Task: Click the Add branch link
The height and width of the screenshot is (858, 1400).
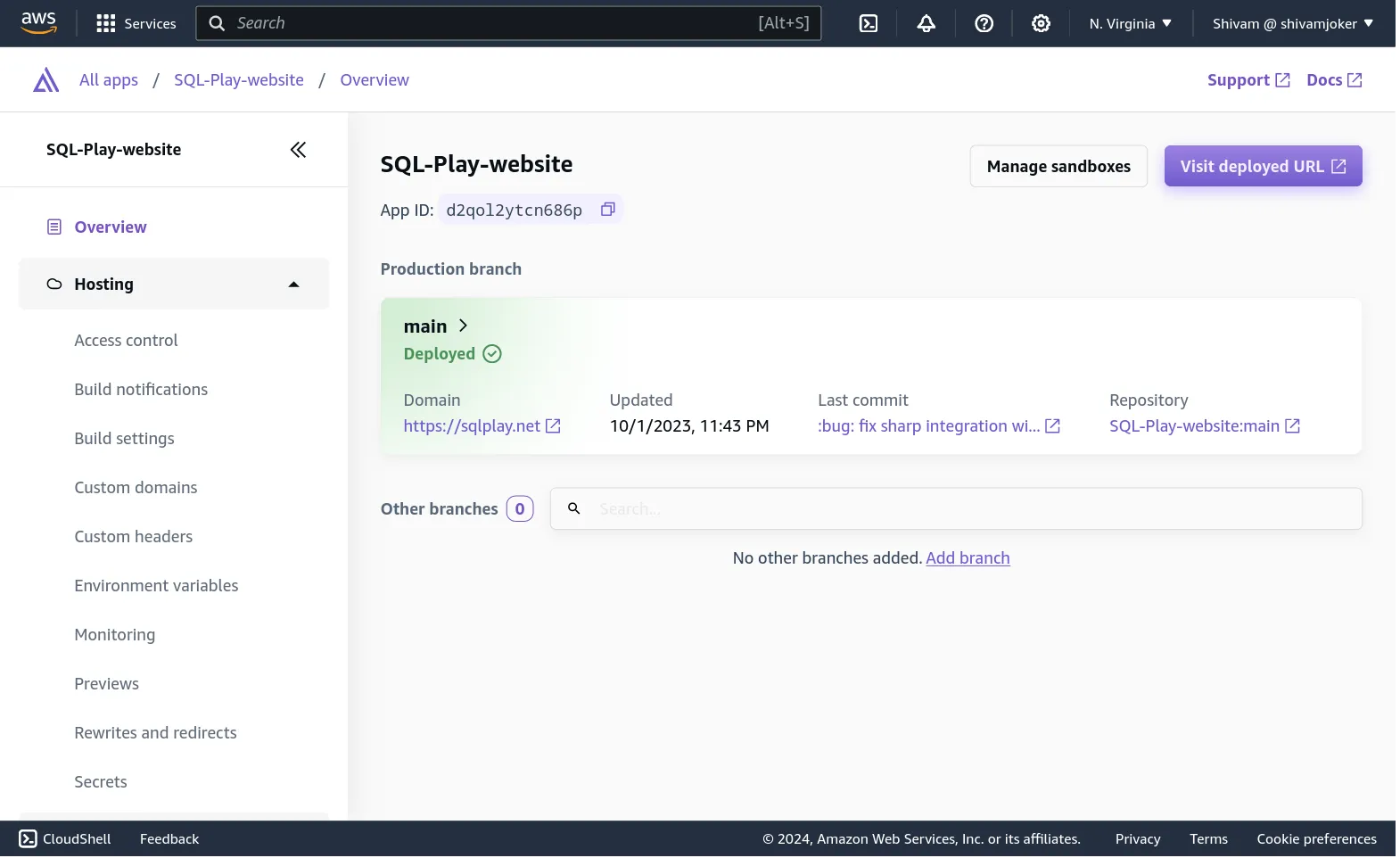Action: coord(968,558)
